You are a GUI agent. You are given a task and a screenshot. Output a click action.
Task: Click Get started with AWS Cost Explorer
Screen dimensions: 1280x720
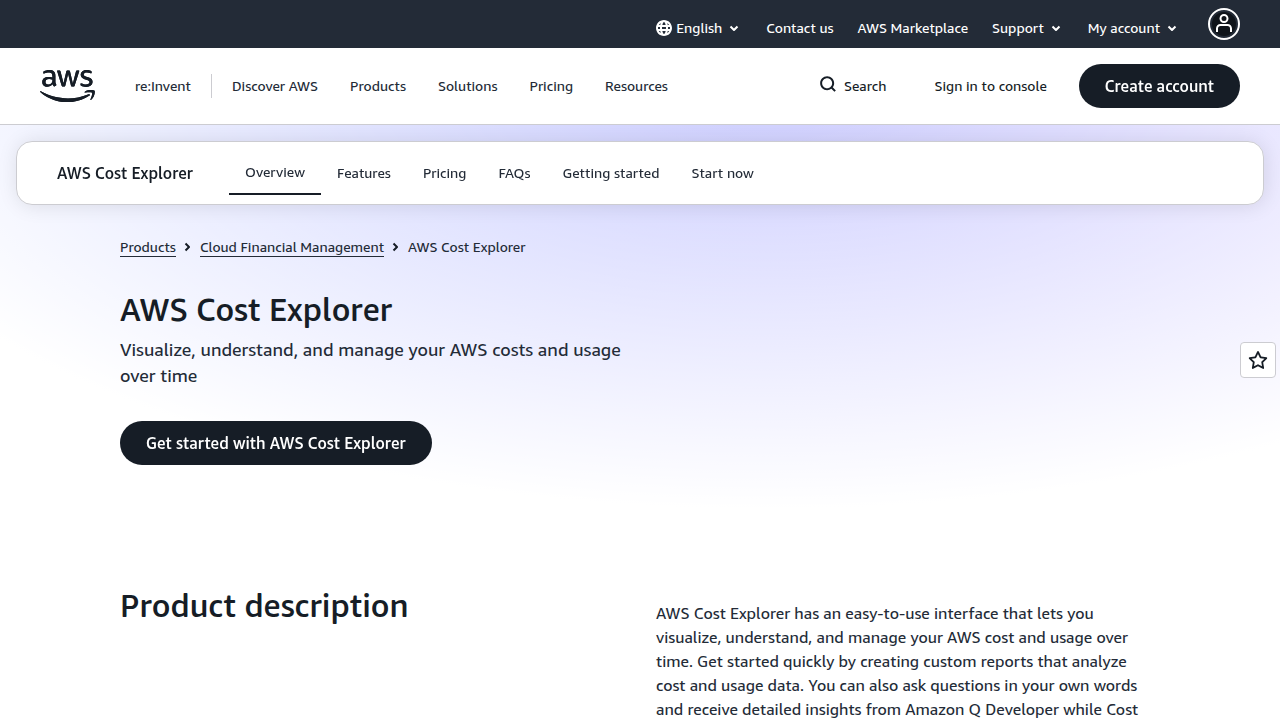pos(276,443)
